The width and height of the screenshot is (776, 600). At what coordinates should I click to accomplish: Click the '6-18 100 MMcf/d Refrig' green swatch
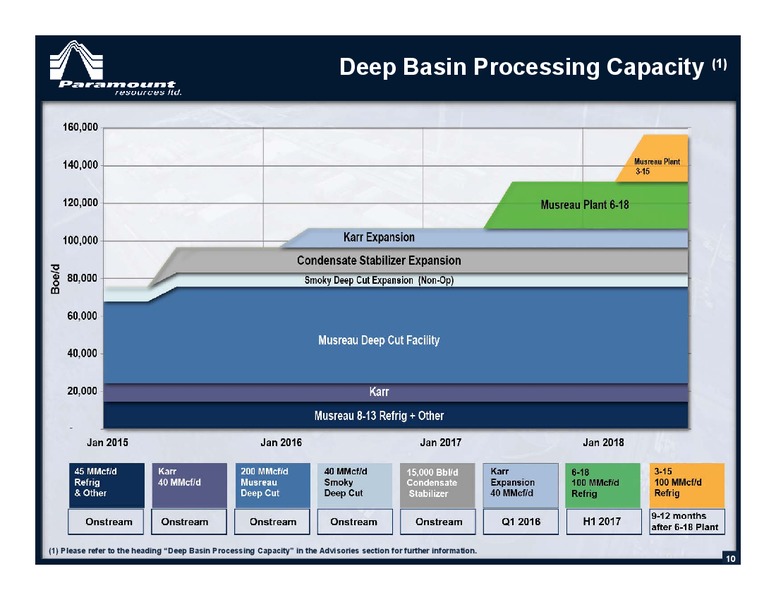pos(603,485)
